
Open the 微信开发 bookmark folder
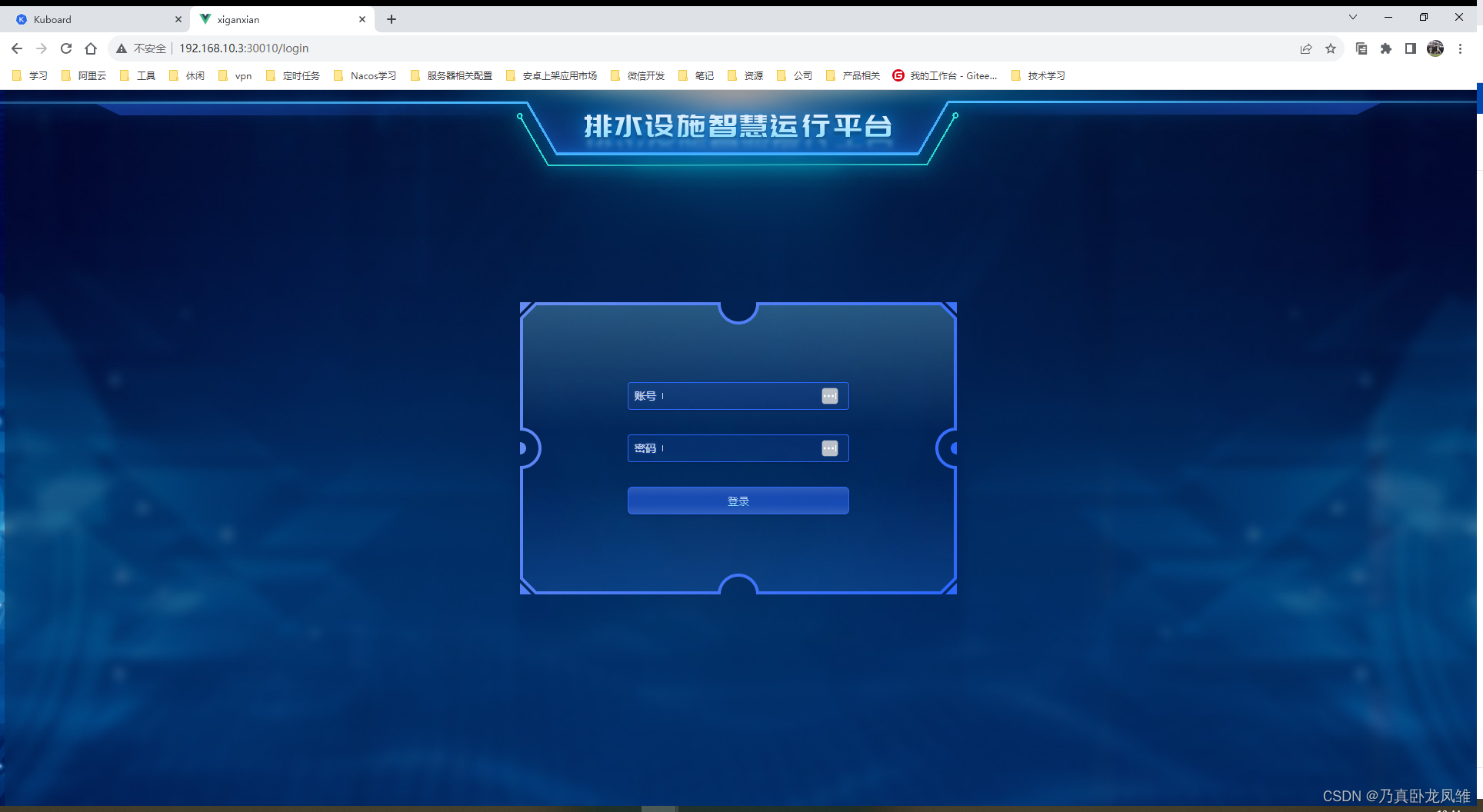[x=638, y=75]
